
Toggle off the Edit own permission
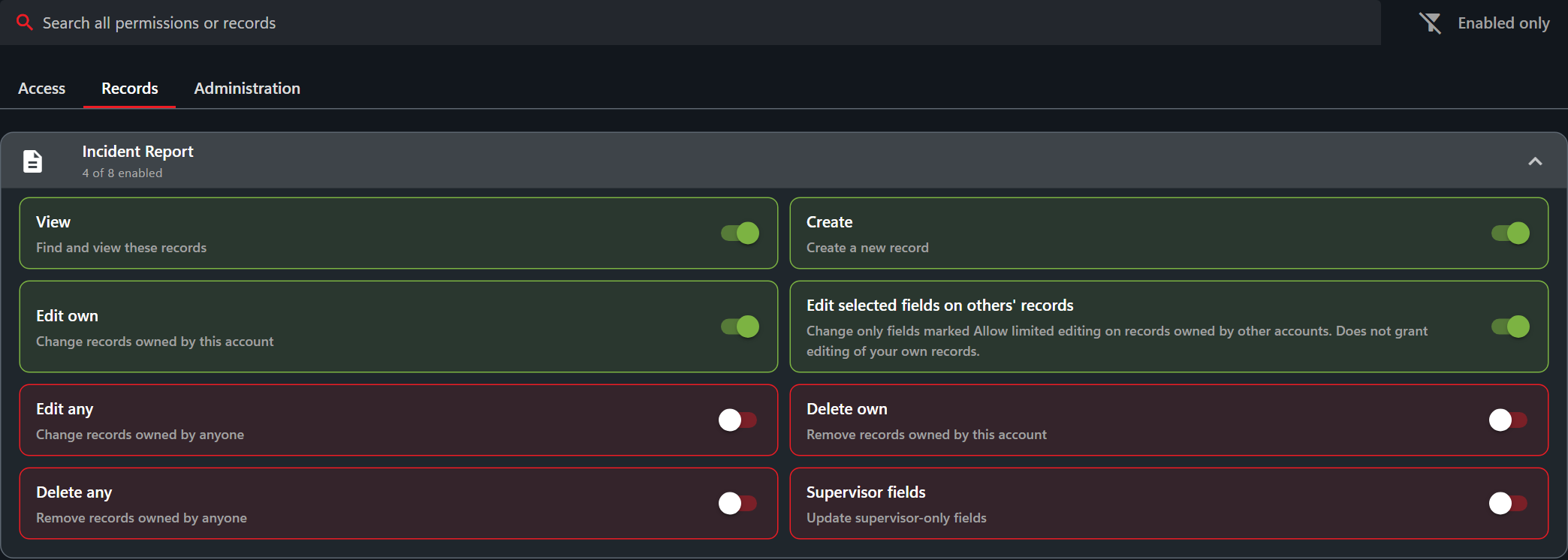(740, 327)
